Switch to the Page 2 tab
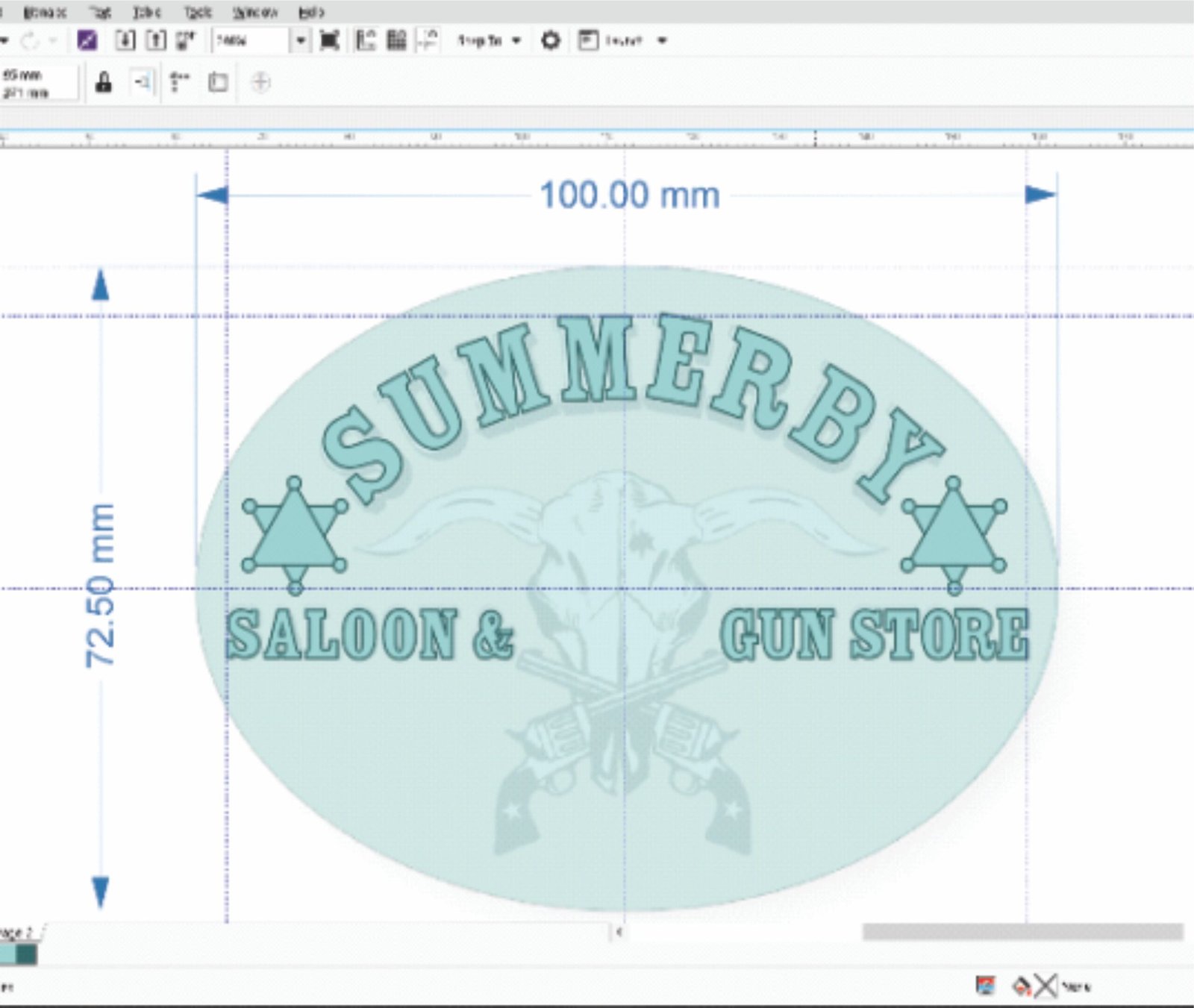Viewport: 1194px width, 1008px height. (x=18, y=933)
